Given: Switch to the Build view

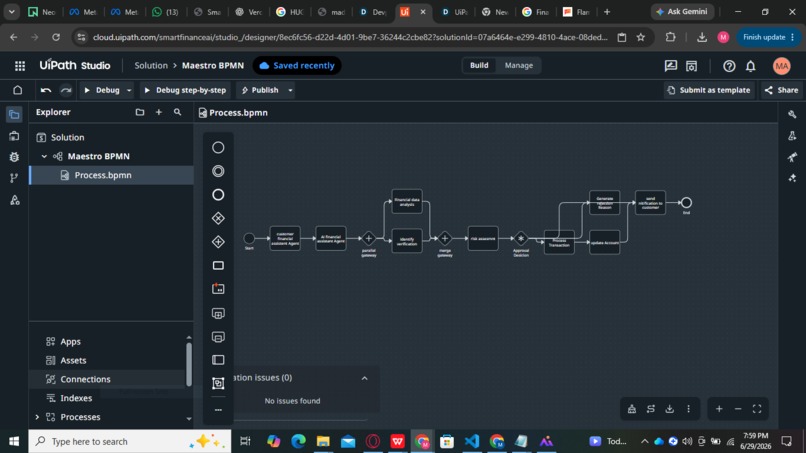Looking at the screenshot, I should [479, 65].
